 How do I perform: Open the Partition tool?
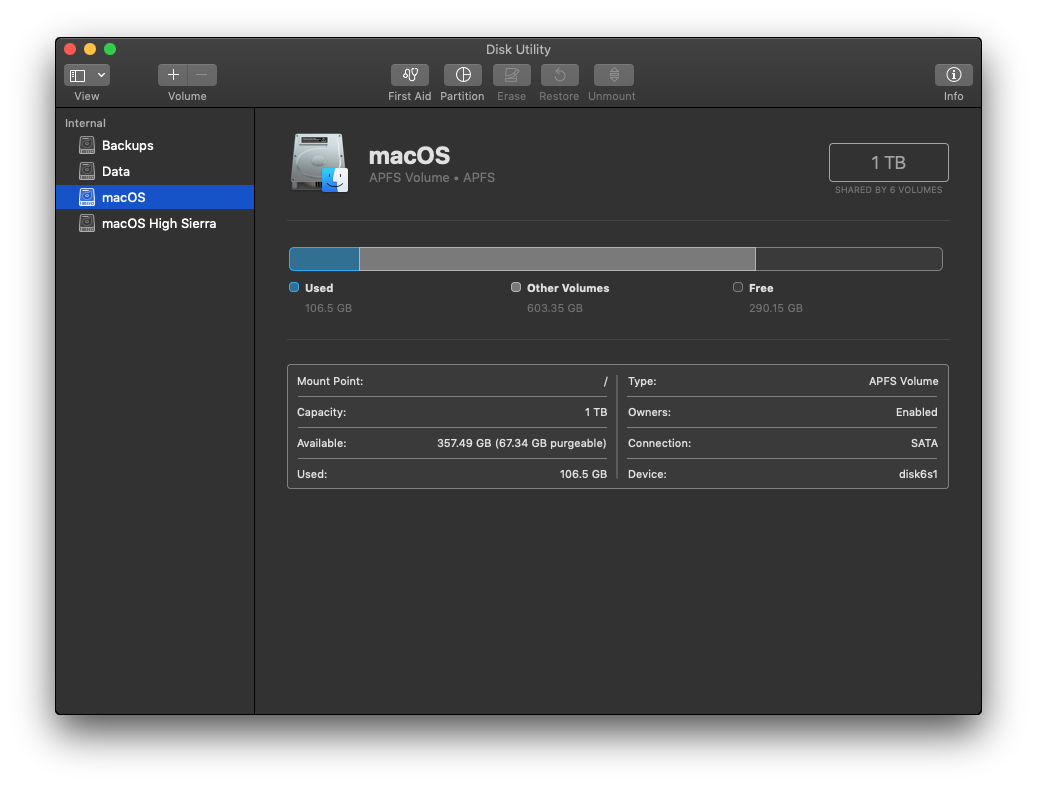(462, 75)
